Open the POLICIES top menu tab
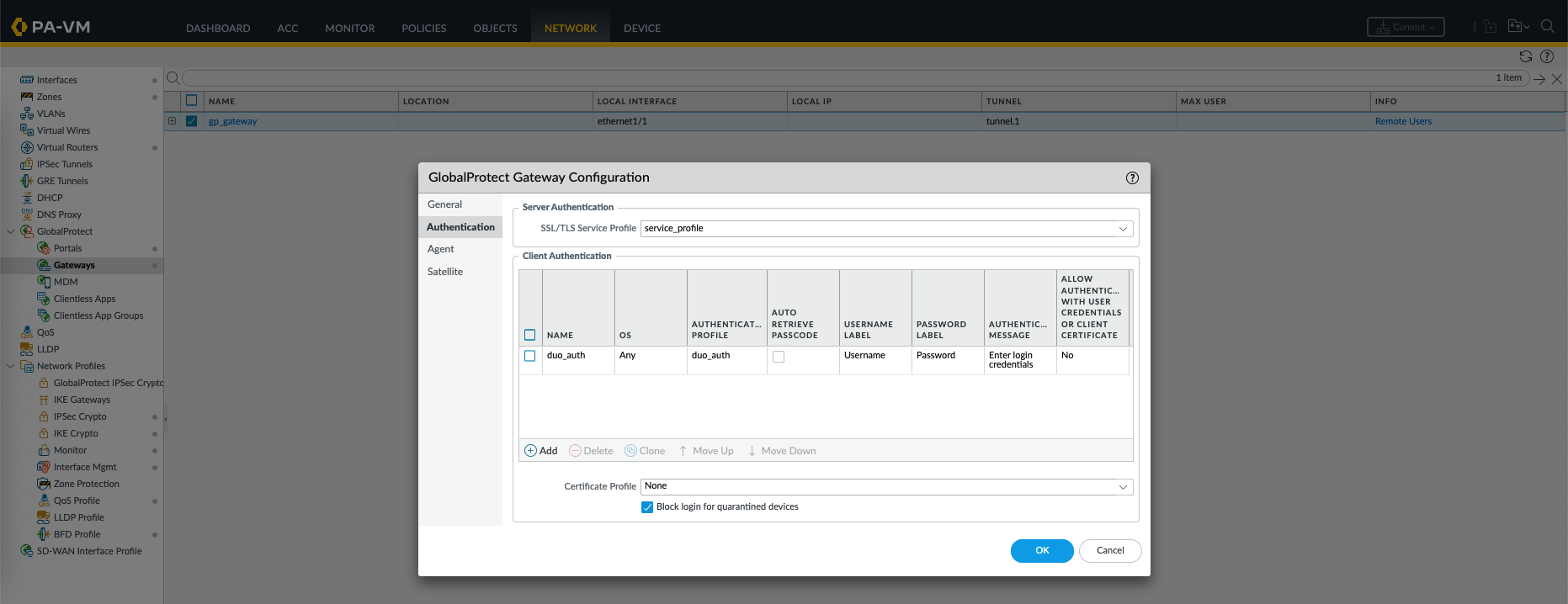Image resolution: width=1568 pixels, height=604 pixels. click(423, 28)
